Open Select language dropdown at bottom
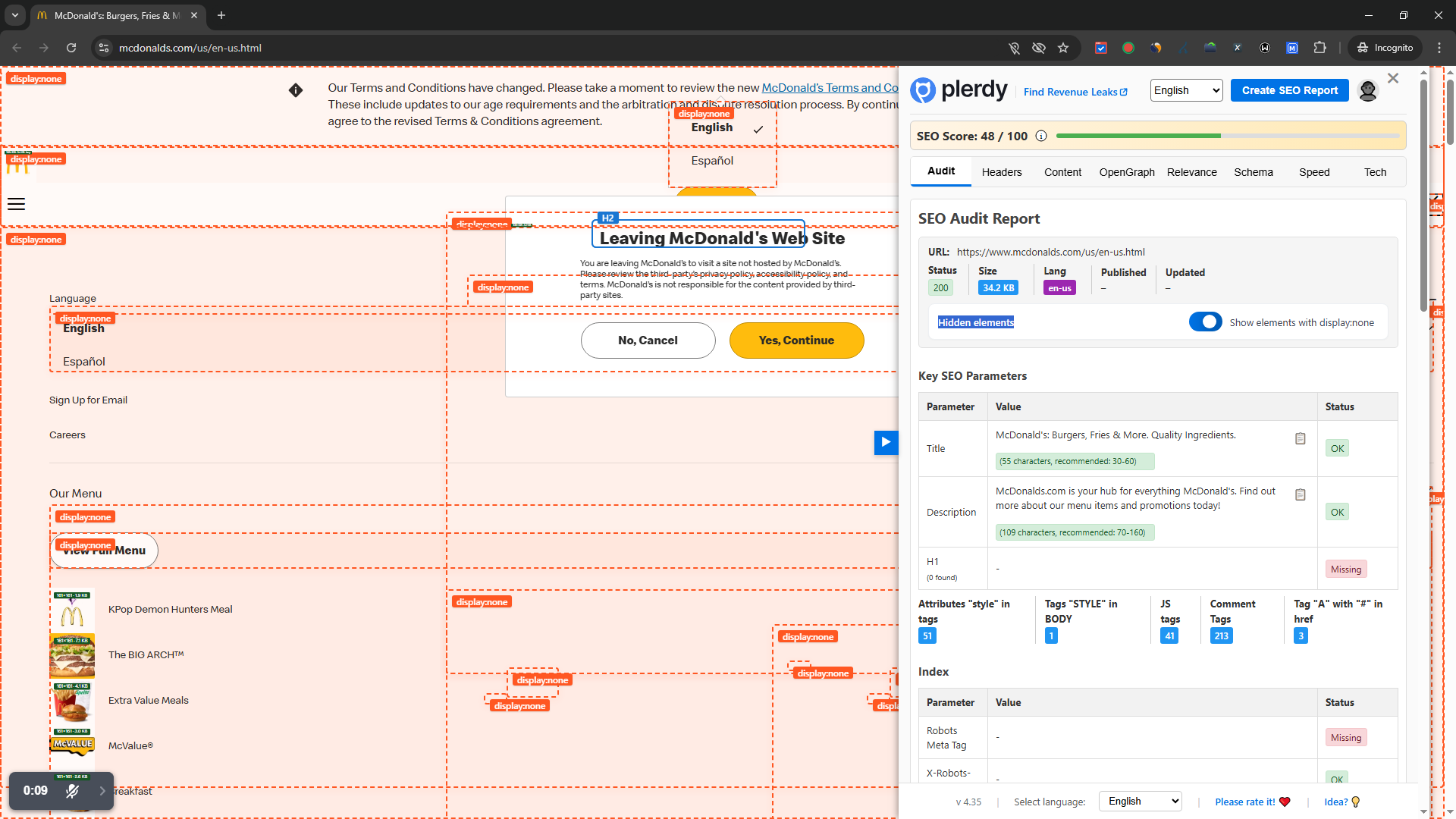 (x=1140, y=802)
